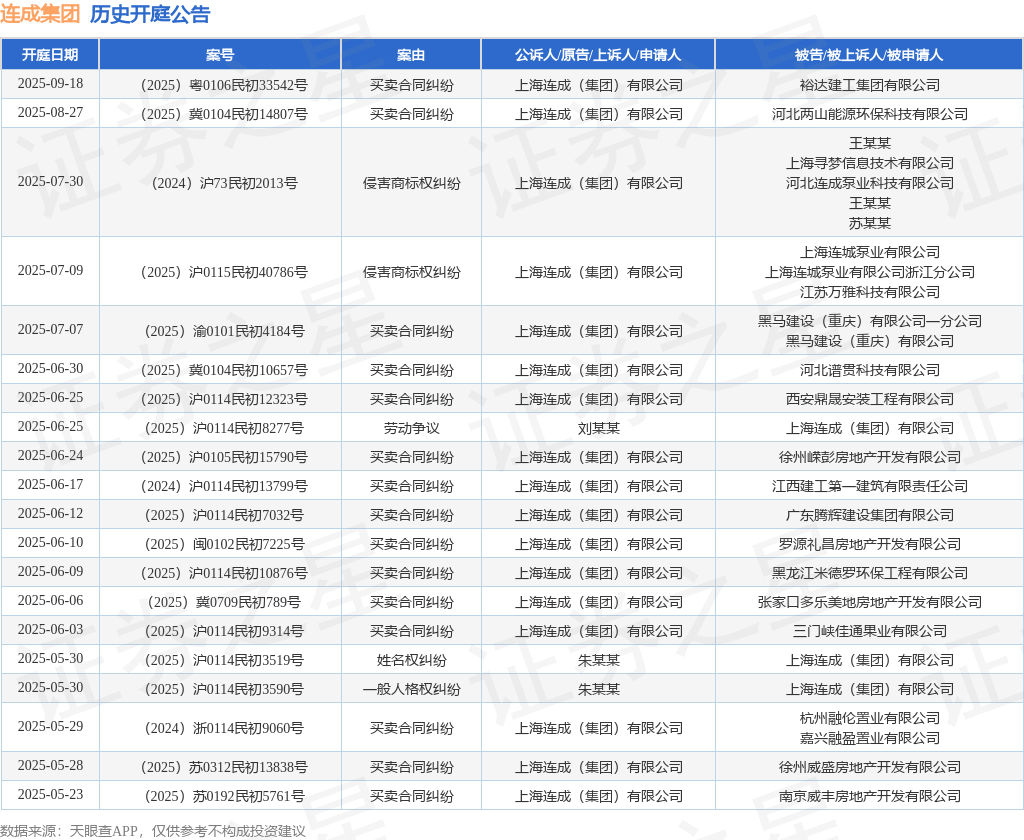Click date cell 2025-05-28
This screenshot has width=1024, height=840.
[50, 766]
